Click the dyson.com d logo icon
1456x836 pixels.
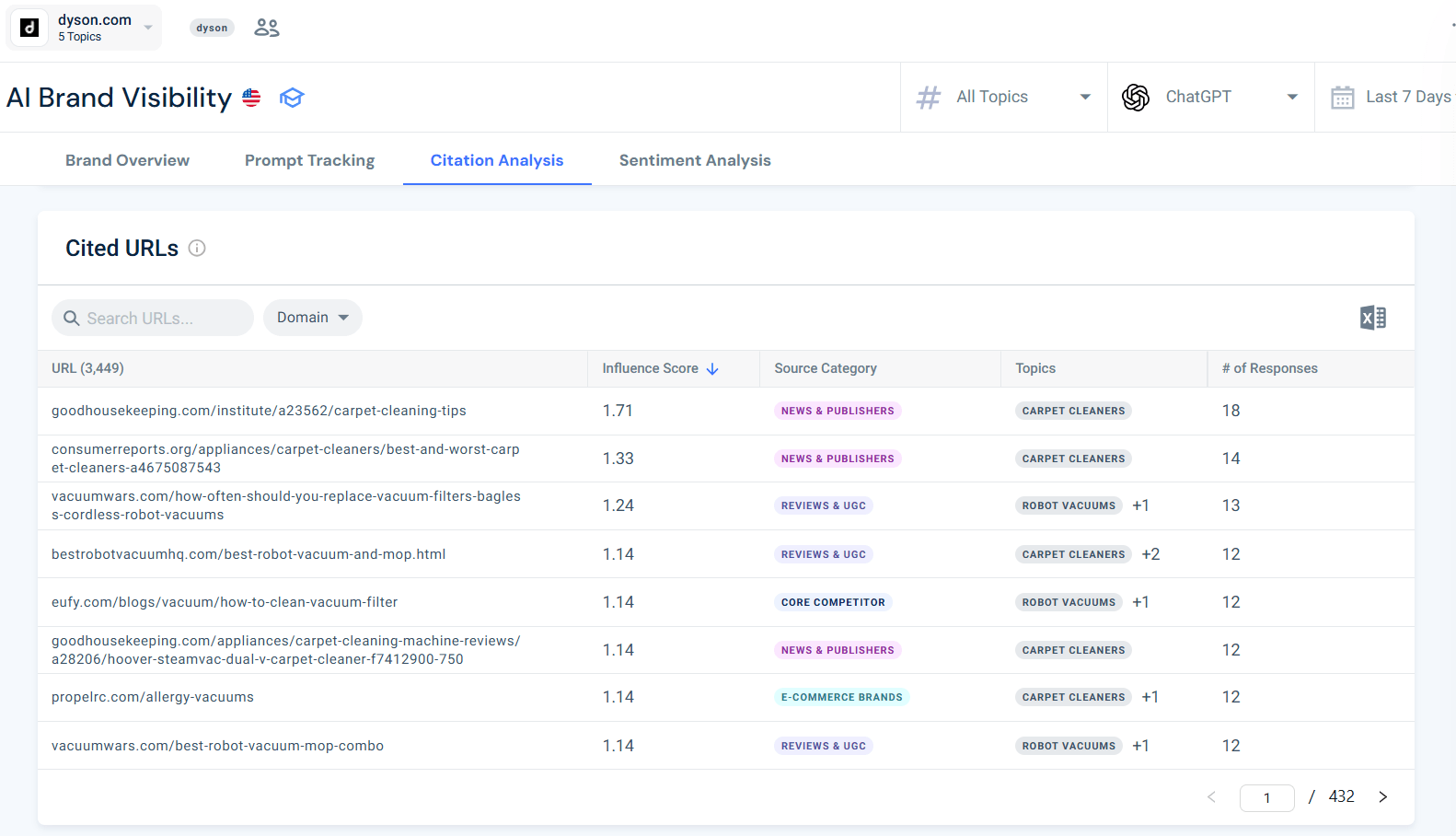coord(29,28)
